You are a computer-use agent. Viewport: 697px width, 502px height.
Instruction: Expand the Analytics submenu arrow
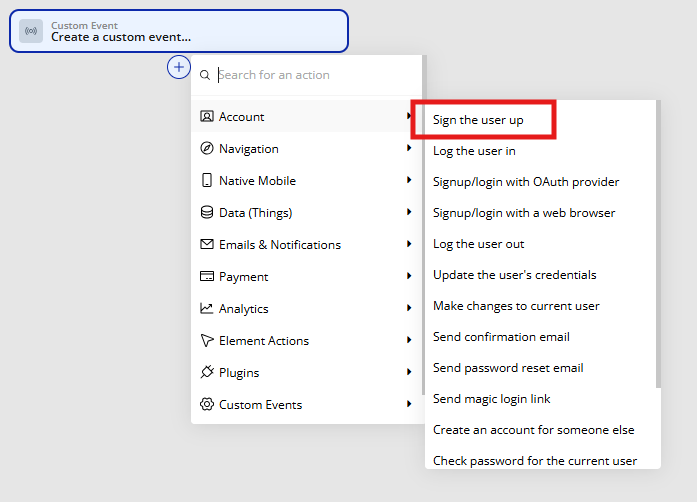point(409,308)
